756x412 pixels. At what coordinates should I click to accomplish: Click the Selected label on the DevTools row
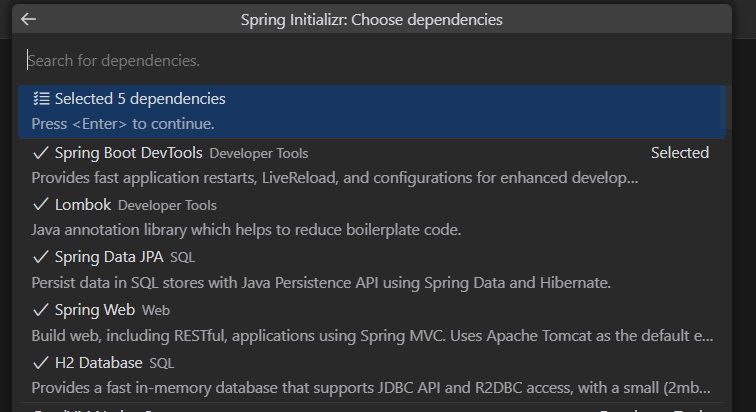click(x=679, y=153)
